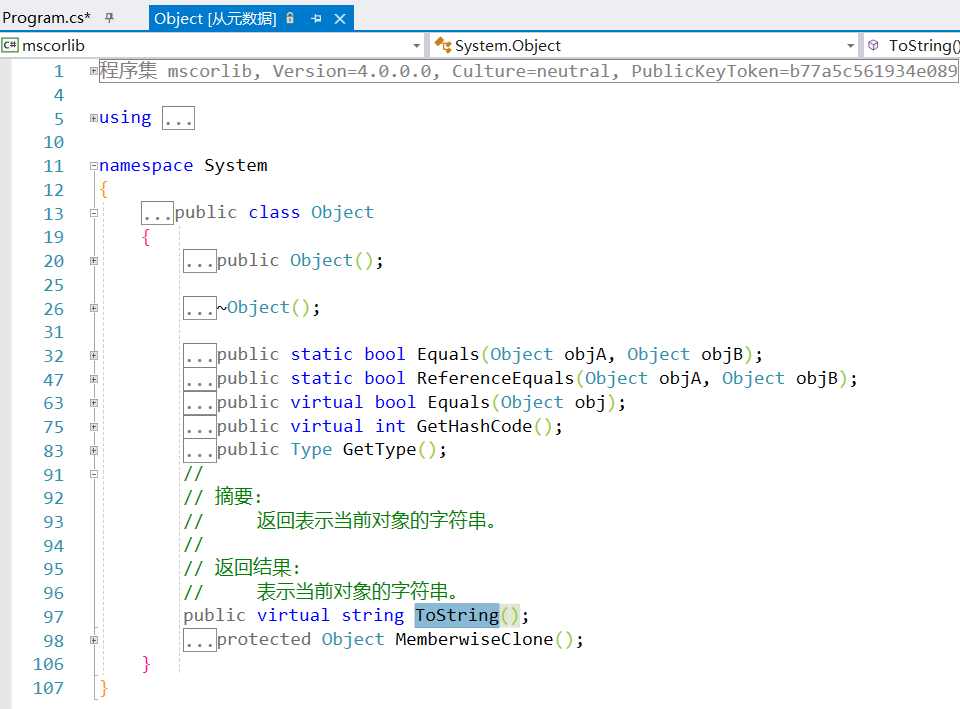Viewport: 960px width, 709px height.
Task: Expand MemberwiseClone comments on line 98
Action: (x=94, y=640)
